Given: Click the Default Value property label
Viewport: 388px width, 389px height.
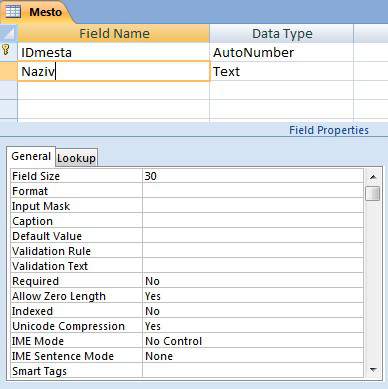Looking at the screenshot, I should 47,236.
